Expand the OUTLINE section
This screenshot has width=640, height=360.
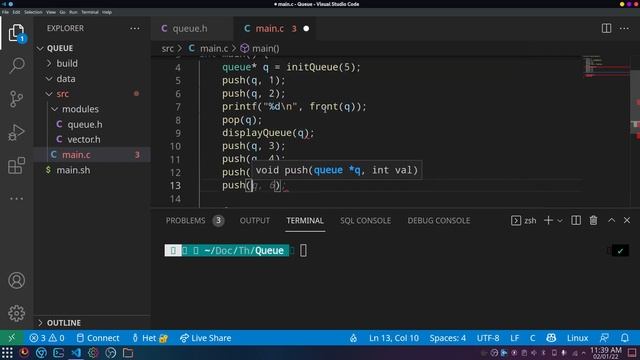tap(92, 323)
